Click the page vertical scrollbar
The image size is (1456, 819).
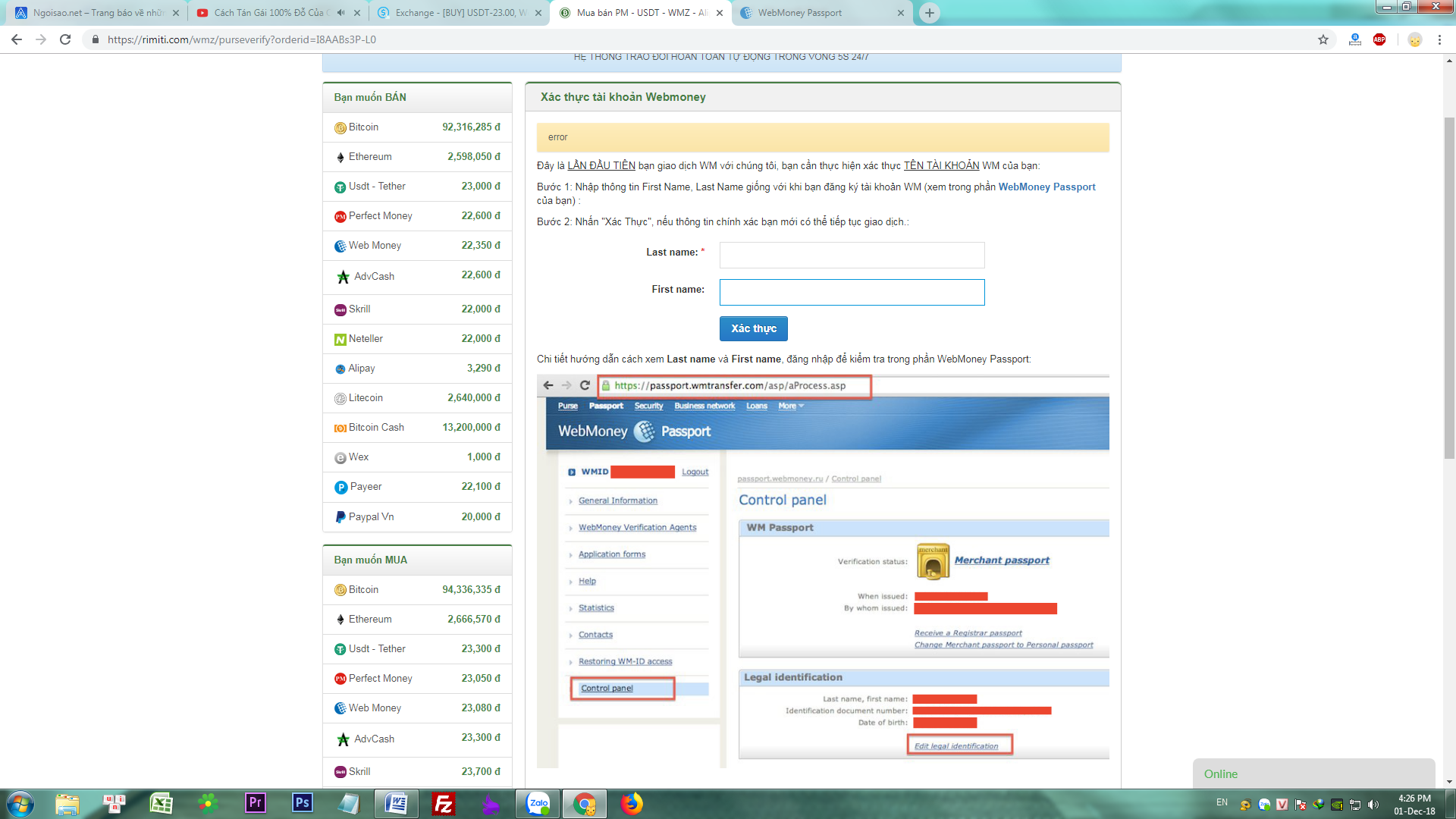click(1449, 288)
